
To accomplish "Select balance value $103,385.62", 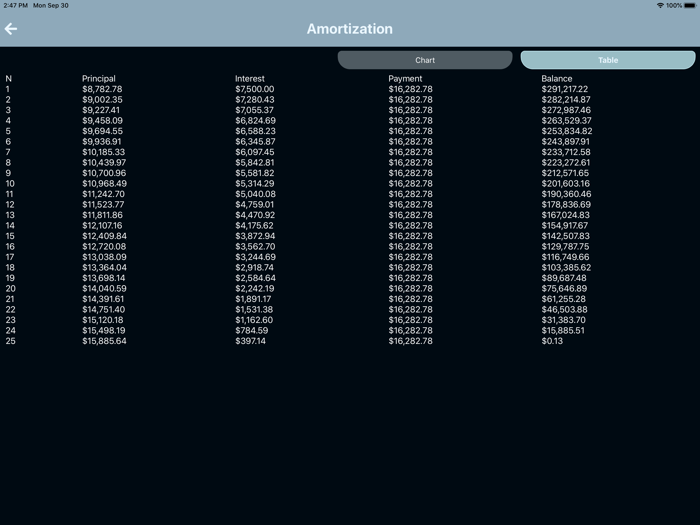I will pyautogui.click(x=566, y=267).
